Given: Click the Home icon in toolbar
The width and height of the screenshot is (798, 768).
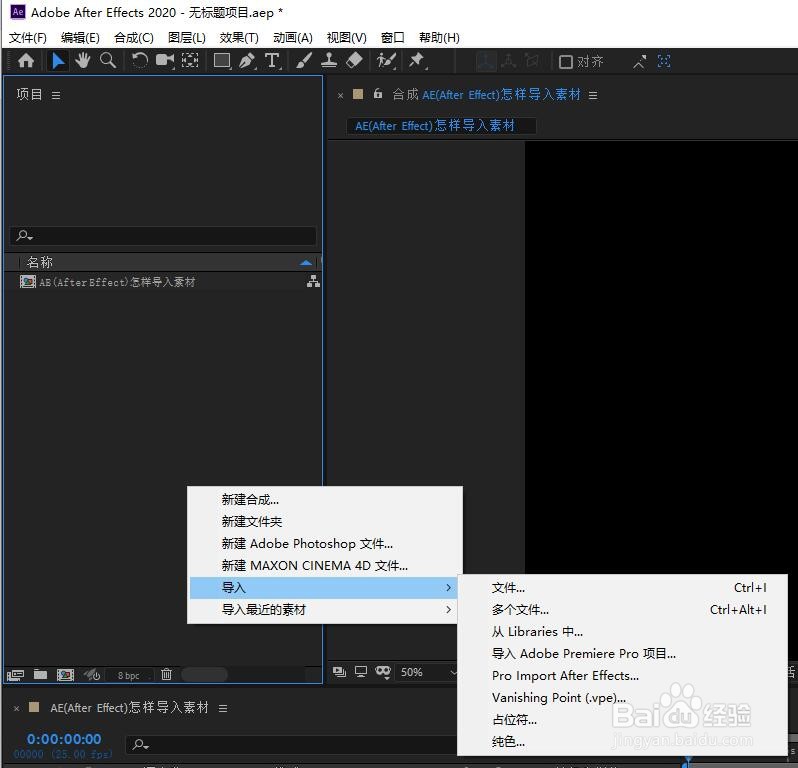Looking at the screenshot, I should pos(26,61).
